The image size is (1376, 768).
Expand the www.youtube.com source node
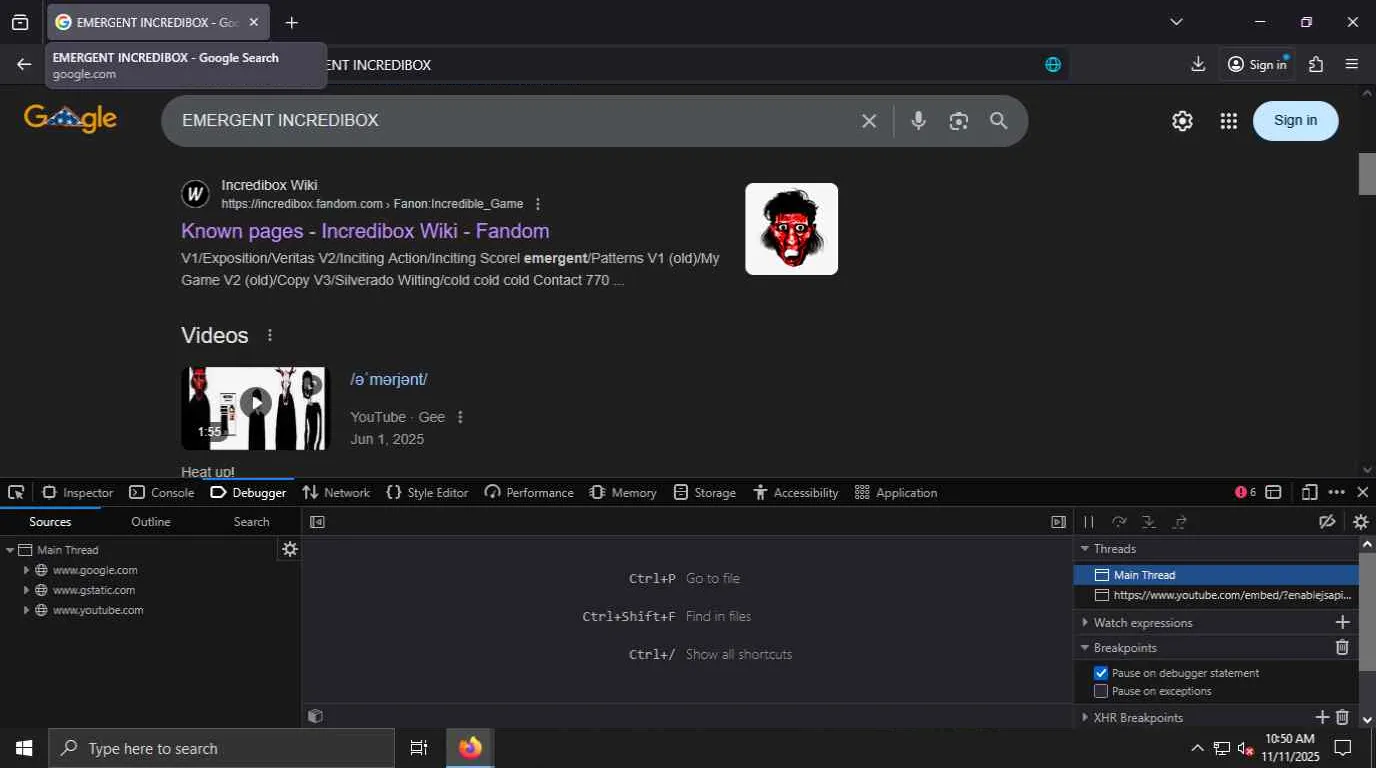point(26,610)
